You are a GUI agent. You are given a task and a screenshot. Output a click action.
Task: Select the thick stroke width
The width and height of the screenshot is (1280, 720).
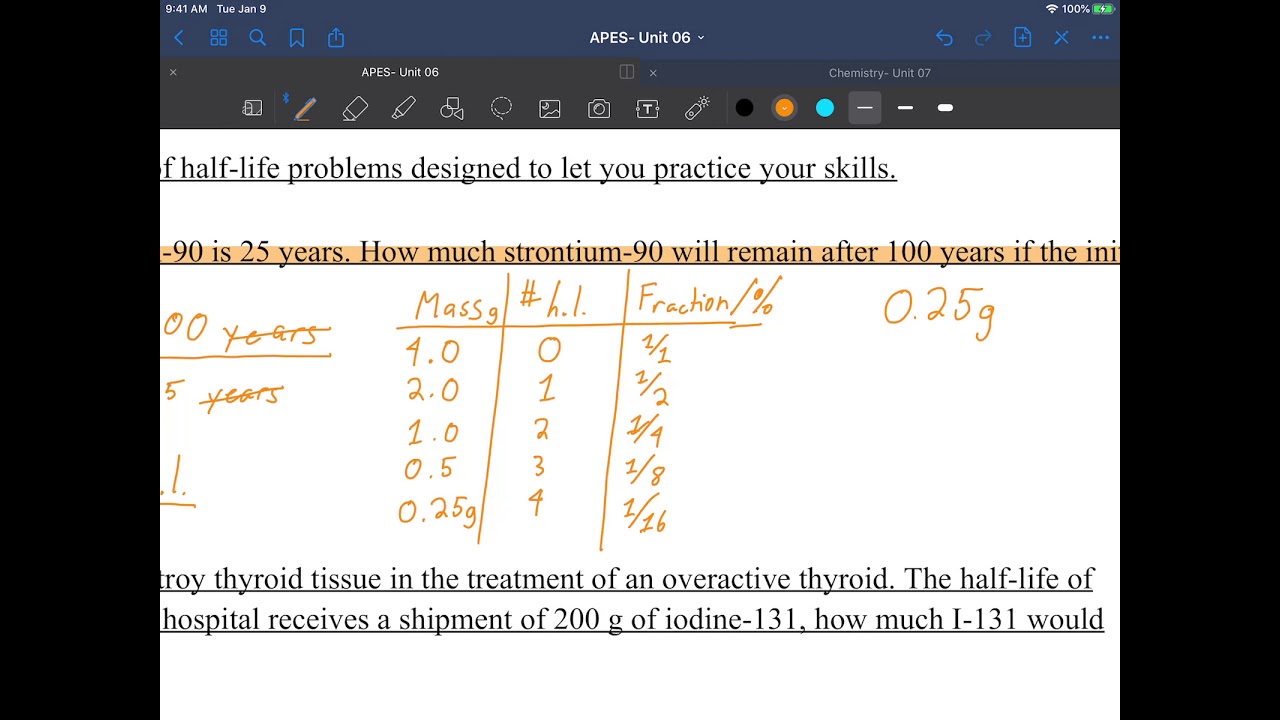(945, 108)
